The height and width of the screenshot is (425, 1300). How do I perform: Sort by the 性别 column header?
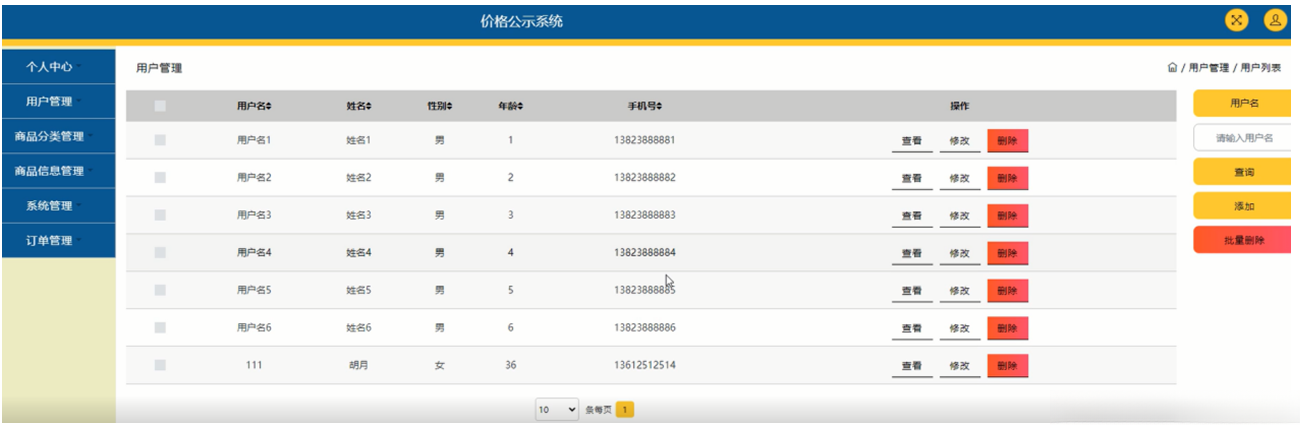click(x=439, y=106)
